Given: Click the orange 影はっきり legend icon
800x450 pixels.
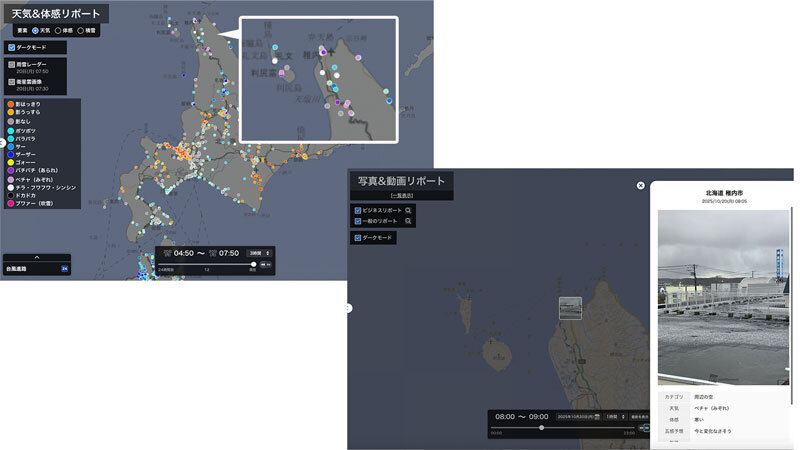Looking at the screenshot, I should [x=10, y=103].
